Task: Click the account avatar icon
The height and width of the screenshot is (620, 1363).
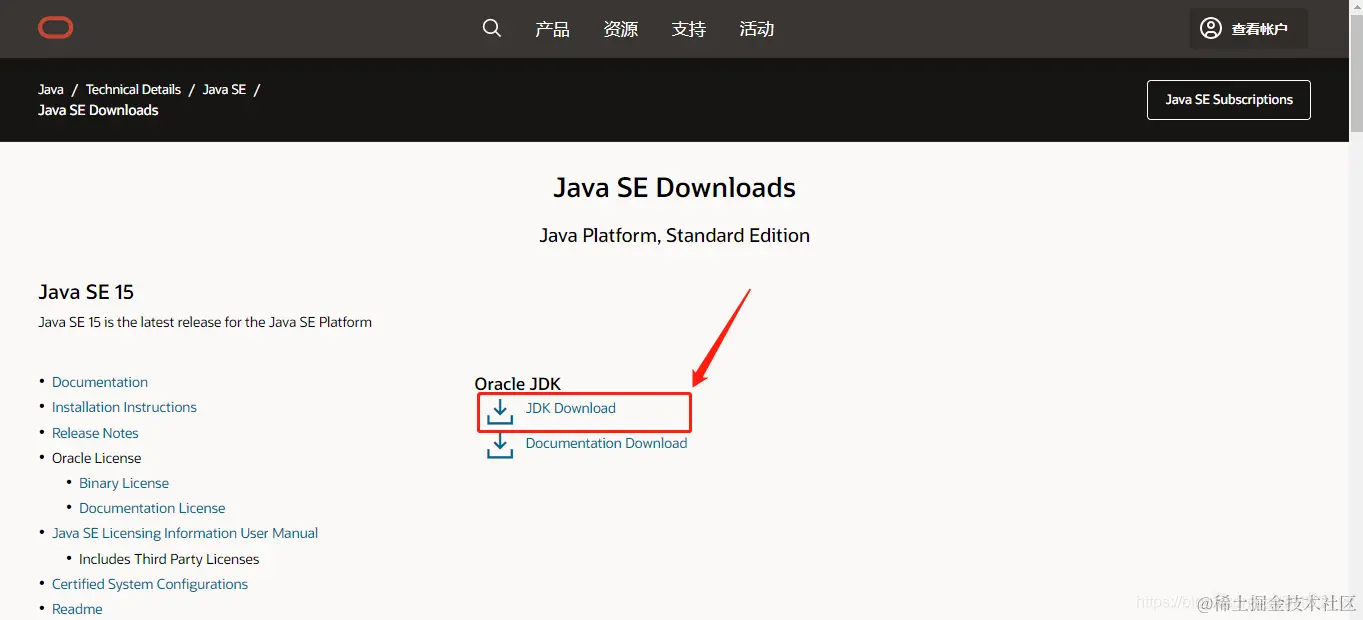Action: (1211, 28)
